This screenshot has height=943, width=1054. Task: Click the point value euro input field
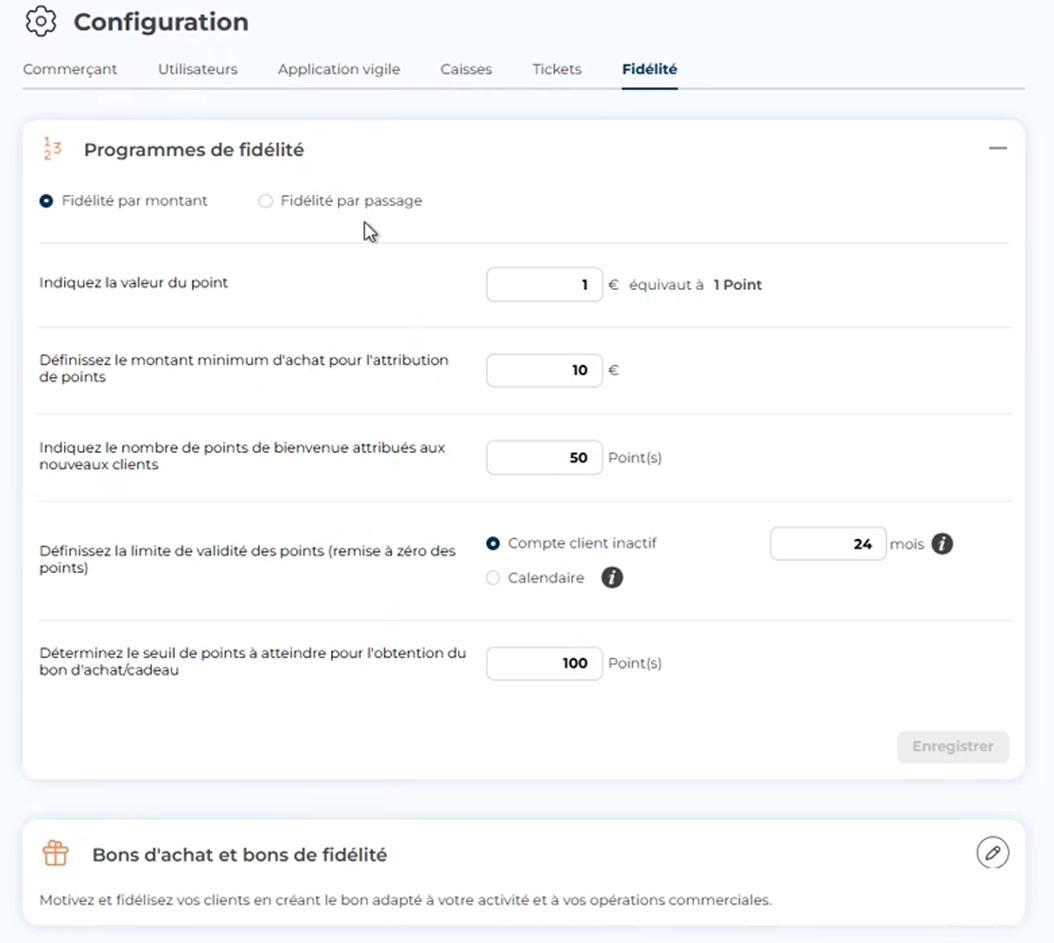544,285
